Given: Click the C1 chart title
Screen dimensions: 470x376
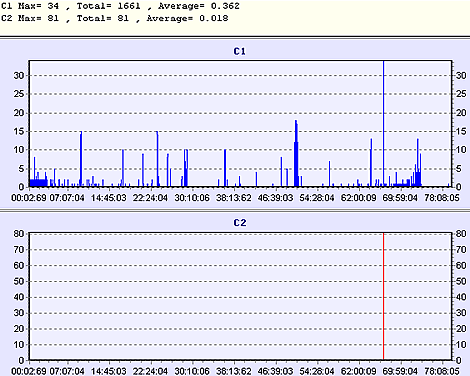Looking at the screenshot, I should 239,51.
